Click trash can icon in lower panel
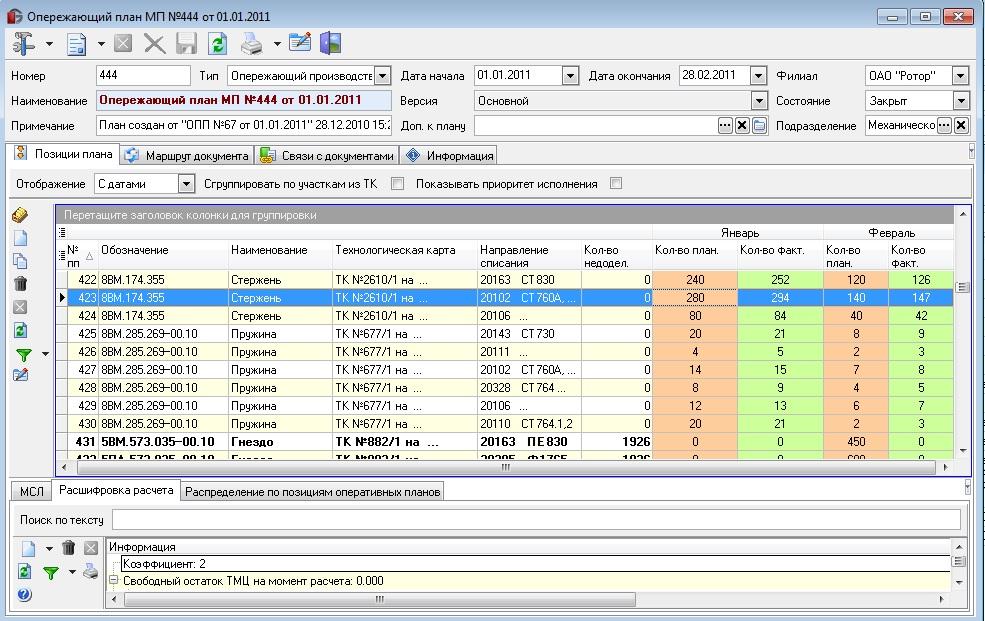This screenshot has width=985, height=621. coord(68,548)
